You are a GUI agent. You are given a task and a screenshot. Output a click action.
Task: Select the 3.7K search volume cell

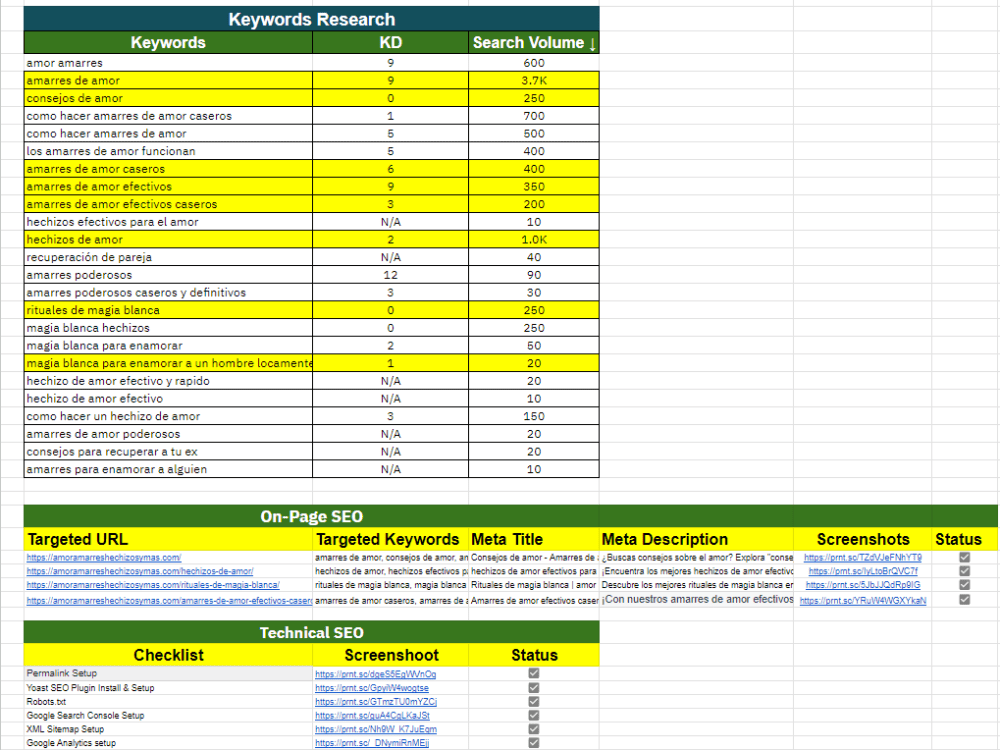coord(534,80)
